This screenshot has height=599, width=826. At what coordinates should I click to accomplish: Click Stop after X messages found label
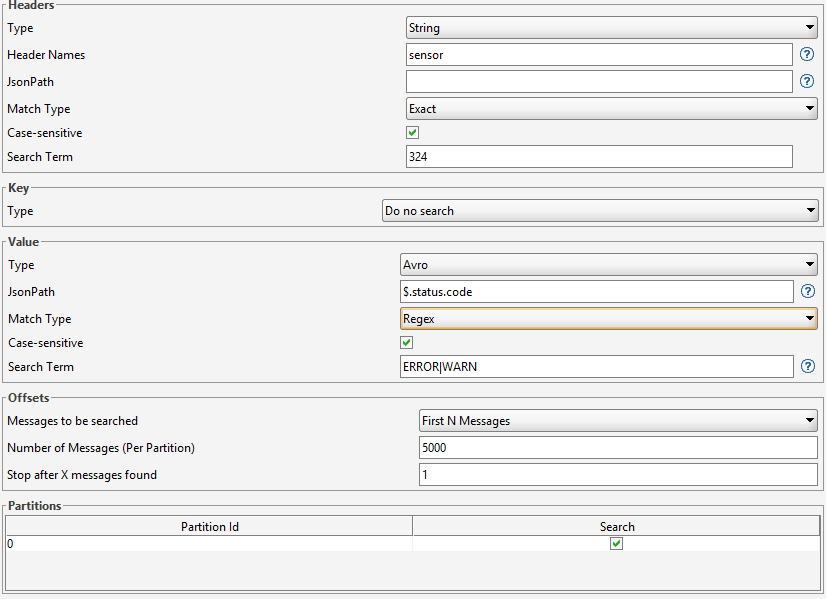(82, 475)
